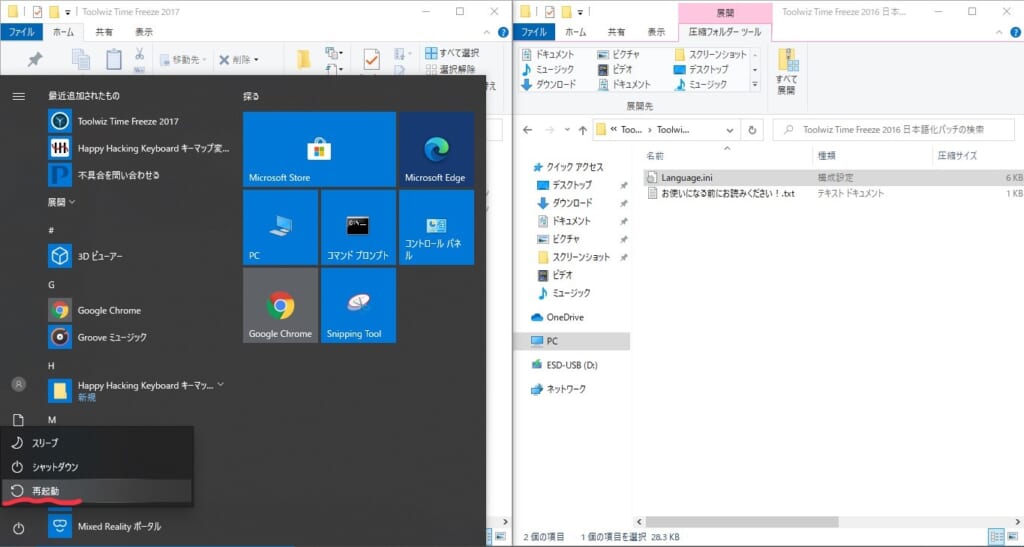This screenshot has height=547, width=1024.
Task: Open Google Chrome in the app list
Action: [x=139, y=310]
